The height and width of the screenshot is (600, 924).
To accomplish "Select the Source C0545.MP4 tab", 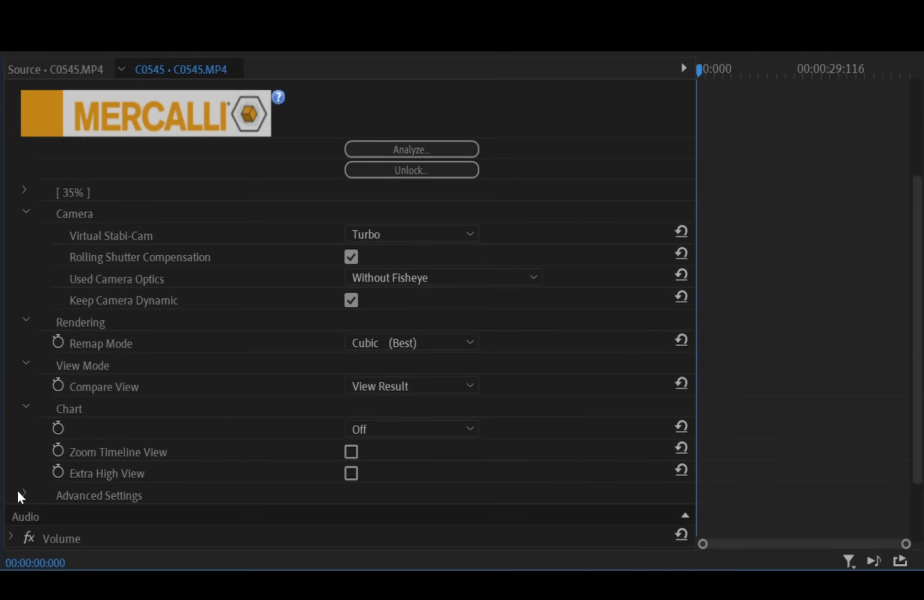I will pos(55,70).
